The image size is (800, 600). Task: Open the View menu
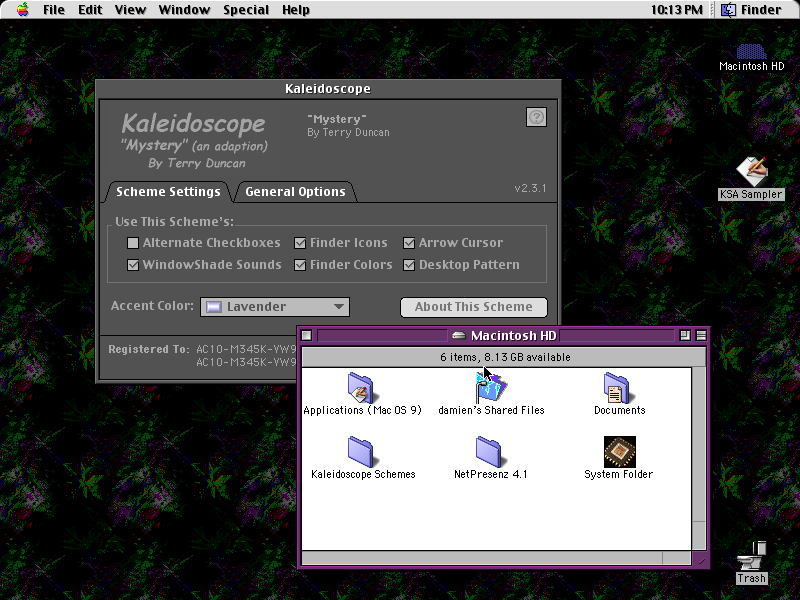coord(130,10)
